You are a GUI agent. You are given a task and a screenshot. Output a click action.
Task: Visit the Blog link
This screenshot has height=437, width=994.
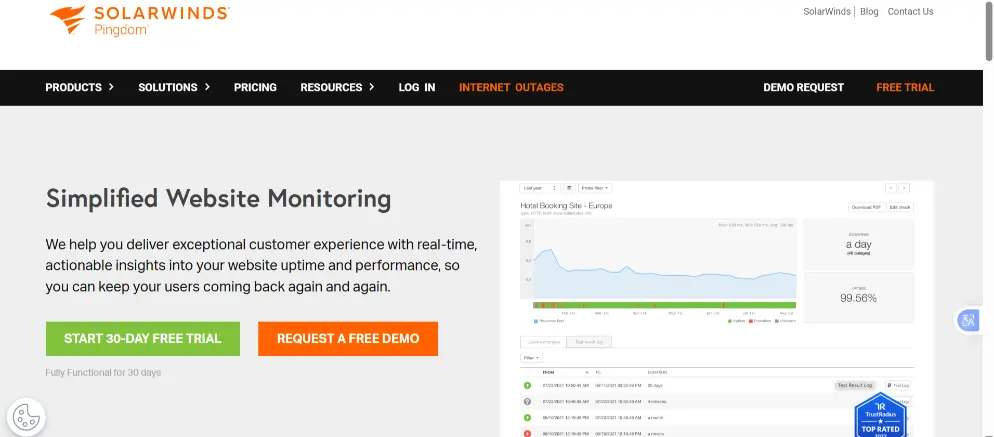tap(869, 11)
